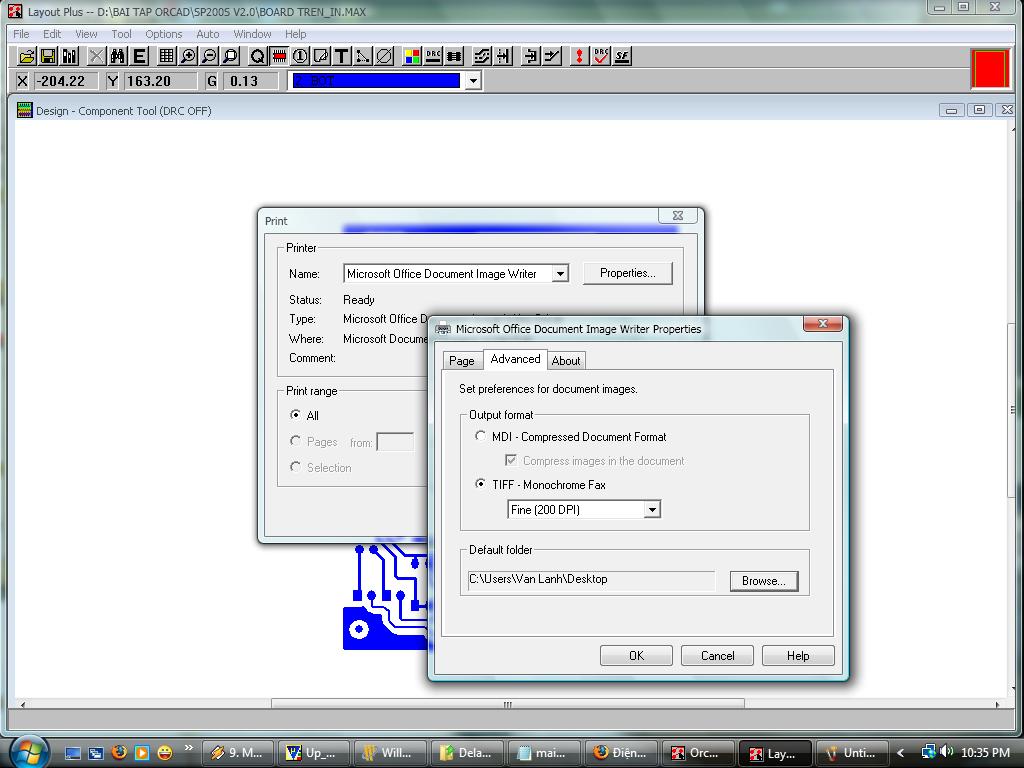This screenshot has width=1024, height=768.
Task: Click the Reconnect mode toolbar icon
Action: [x=454, y=56]
